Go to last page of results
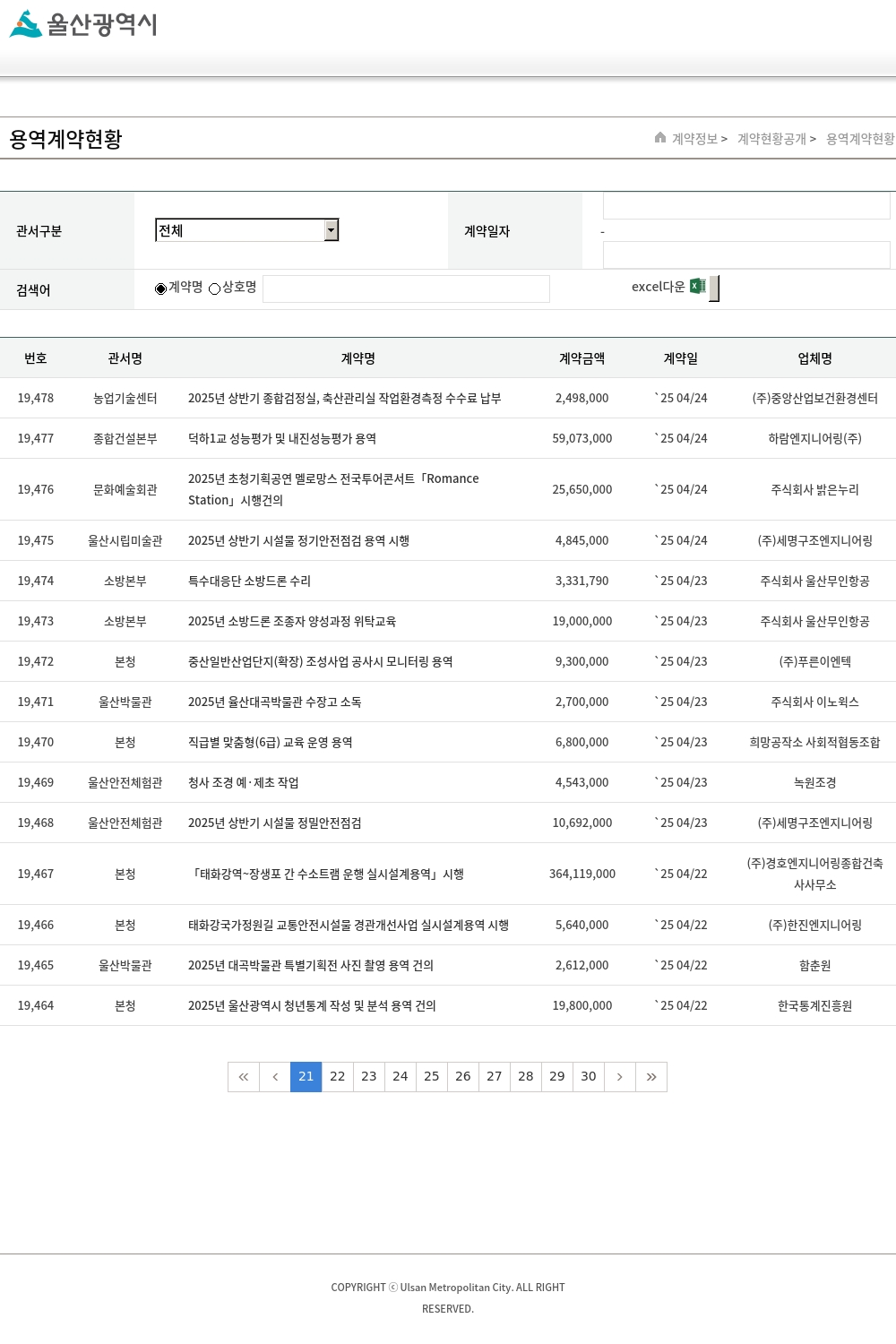This screenshot has height=1344, width=896. [x=651, y=1077]
